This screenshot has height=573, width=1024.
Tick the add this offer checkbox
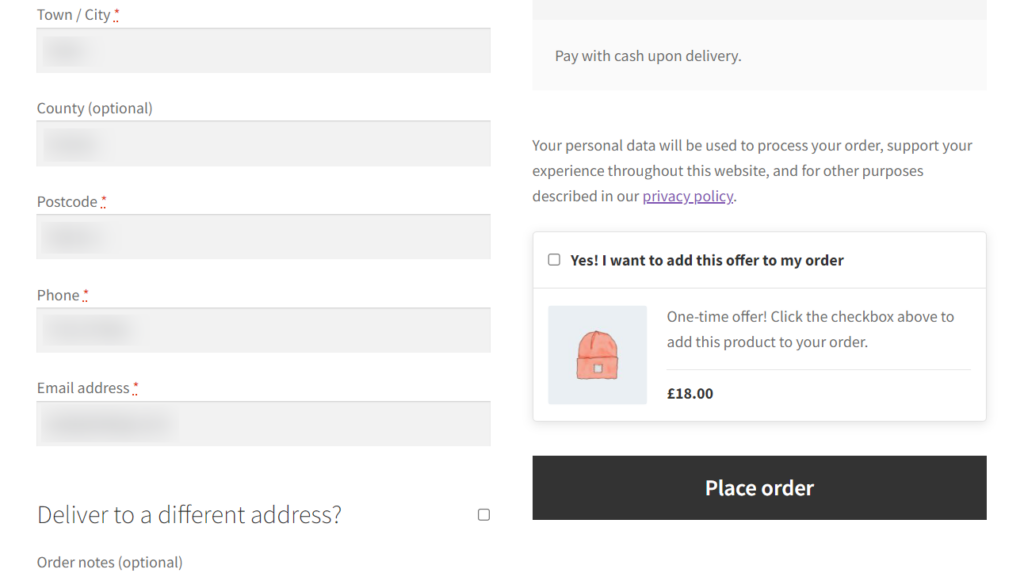[x=554, y=260]
